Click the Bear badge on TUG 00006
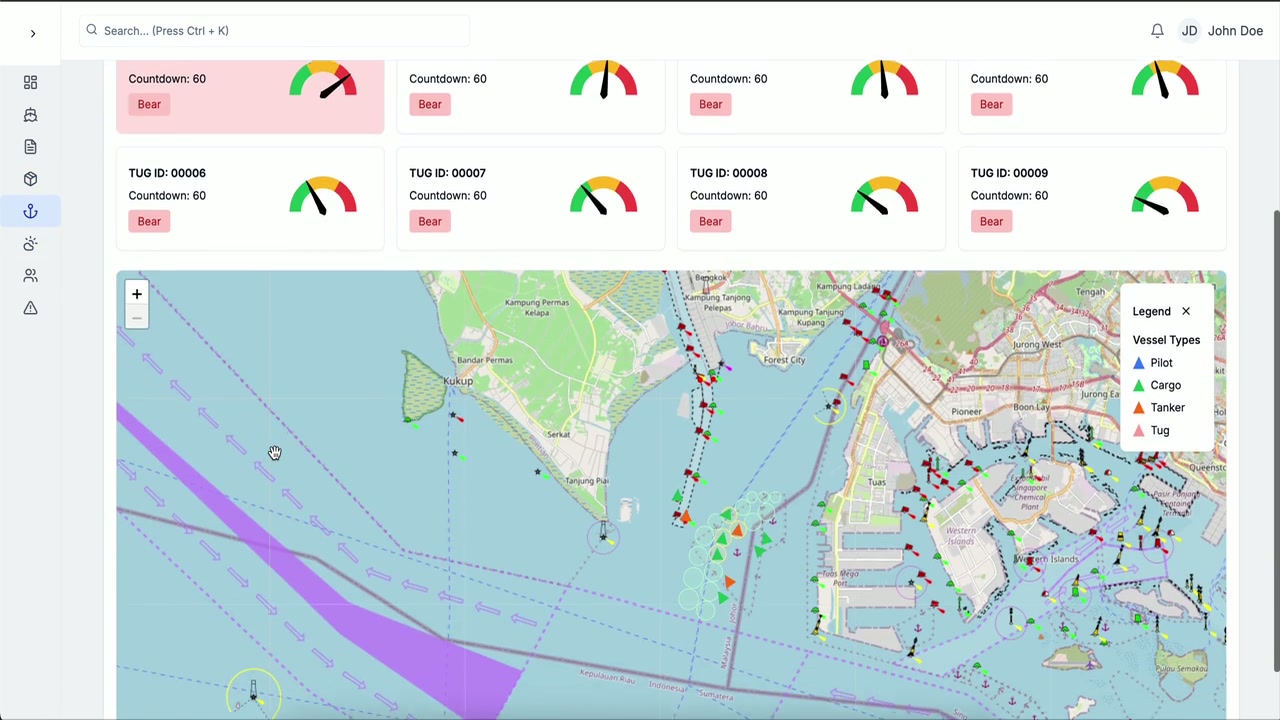 149,221
